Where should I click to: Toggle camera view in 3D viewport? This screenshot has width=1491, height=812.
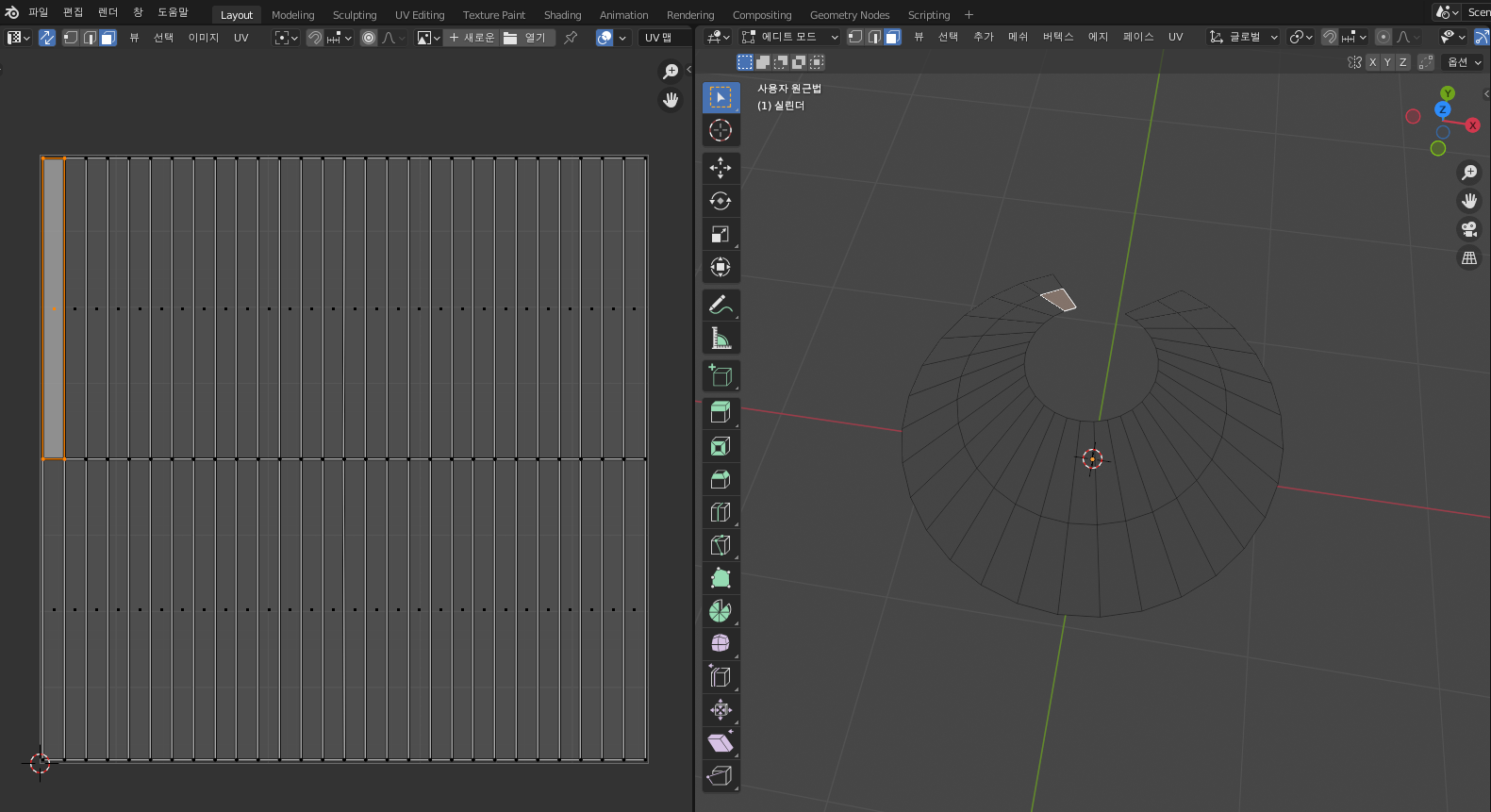[1469, 229]
